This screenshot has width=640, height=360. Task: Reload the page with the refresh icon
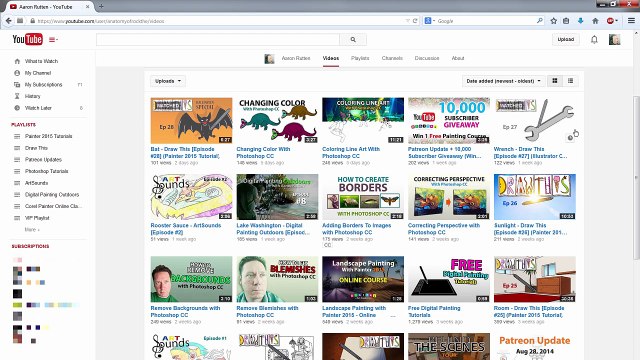click(416, 21)
